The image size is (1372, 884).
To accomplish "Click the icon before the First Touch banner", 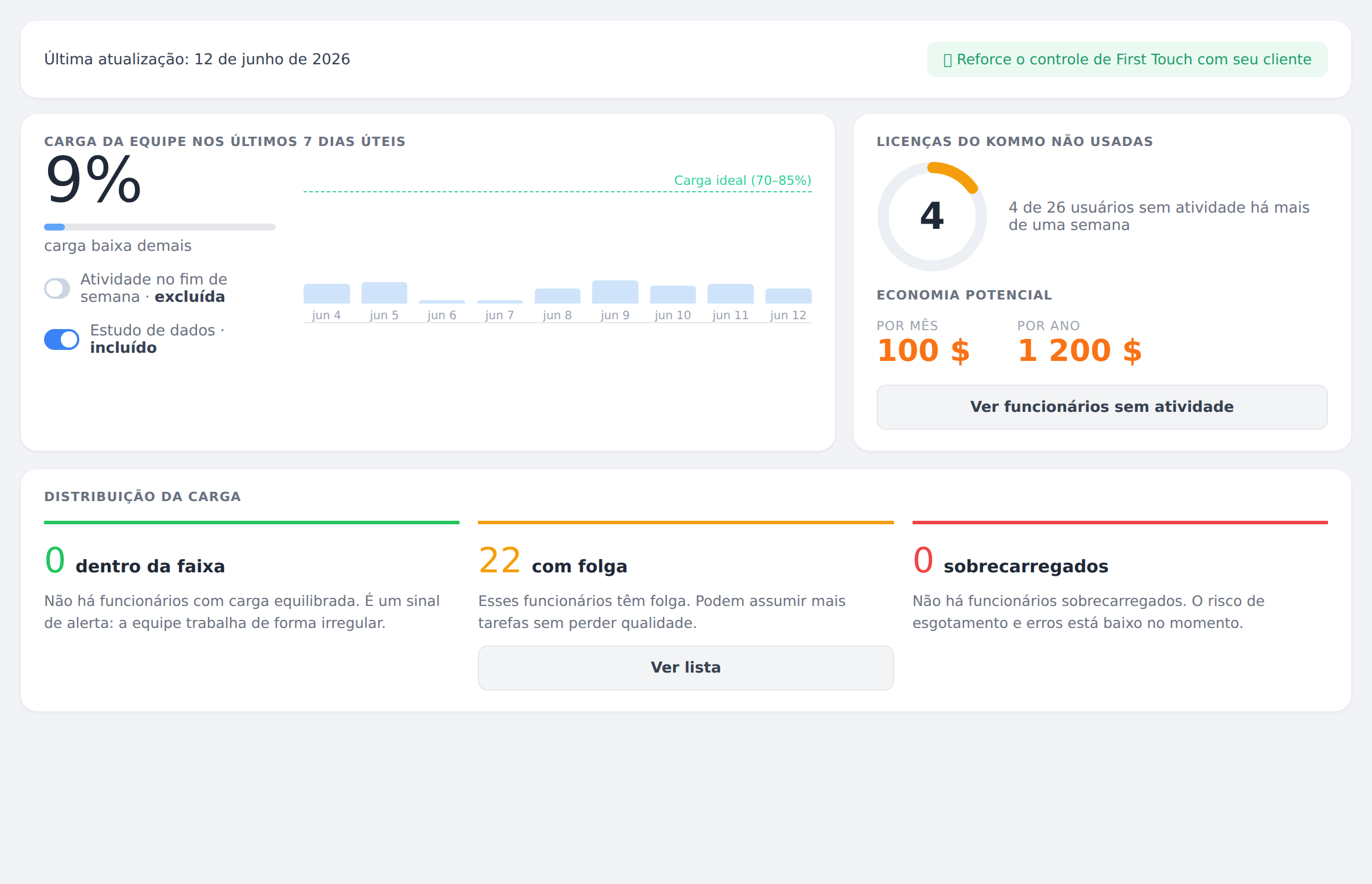I will pyautogui.click(x=948, y=60).
